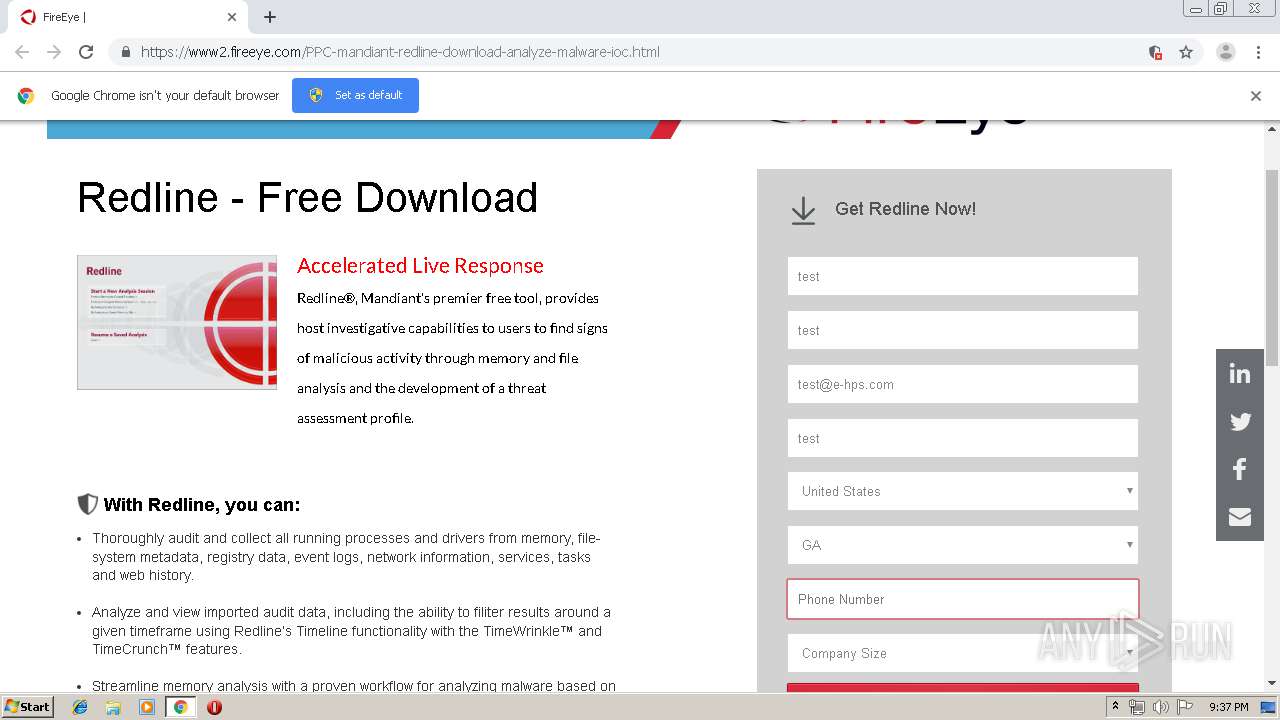
Task: Share page by email envelope icon
Action: (x=1240, y=516)
